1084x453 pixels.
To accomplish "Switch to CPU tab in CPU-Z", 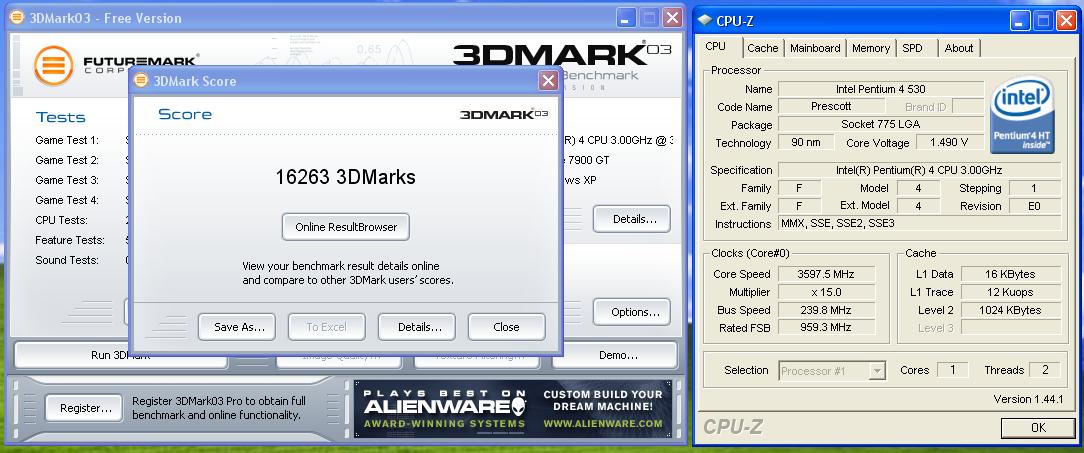I will (716, 46).
